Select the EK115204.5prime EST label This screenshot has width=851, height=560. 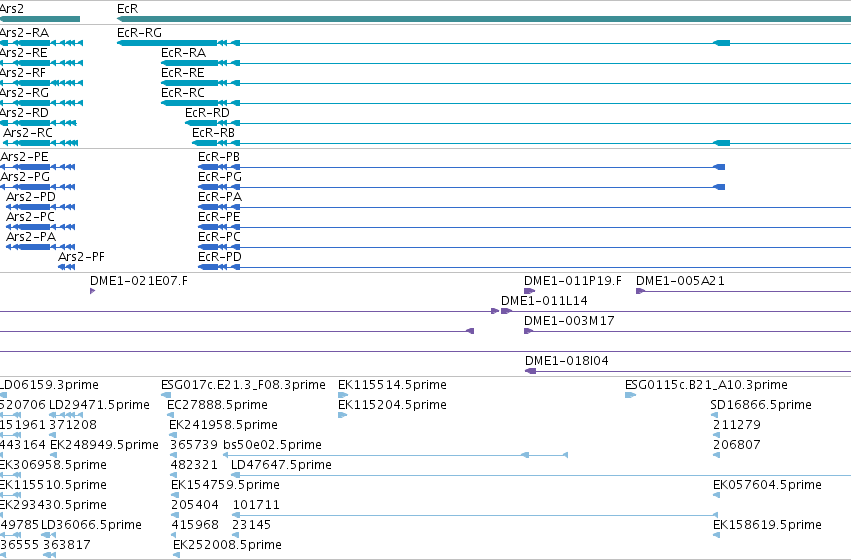(392, 405)
